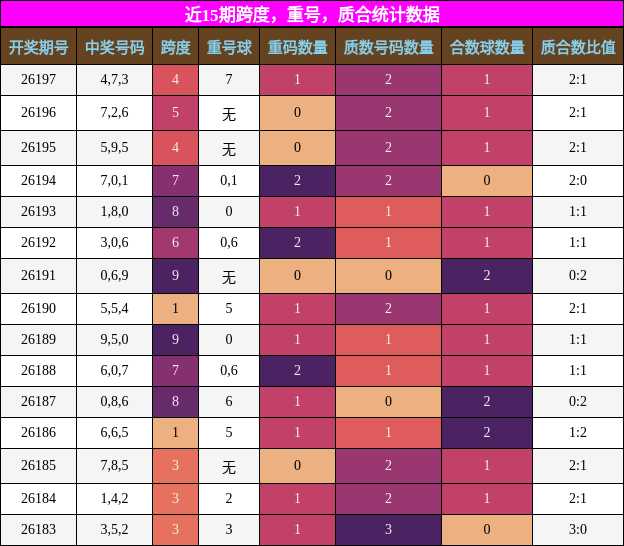
Task: Click composite count 0 in row 26194
Action: click(487, 181)
